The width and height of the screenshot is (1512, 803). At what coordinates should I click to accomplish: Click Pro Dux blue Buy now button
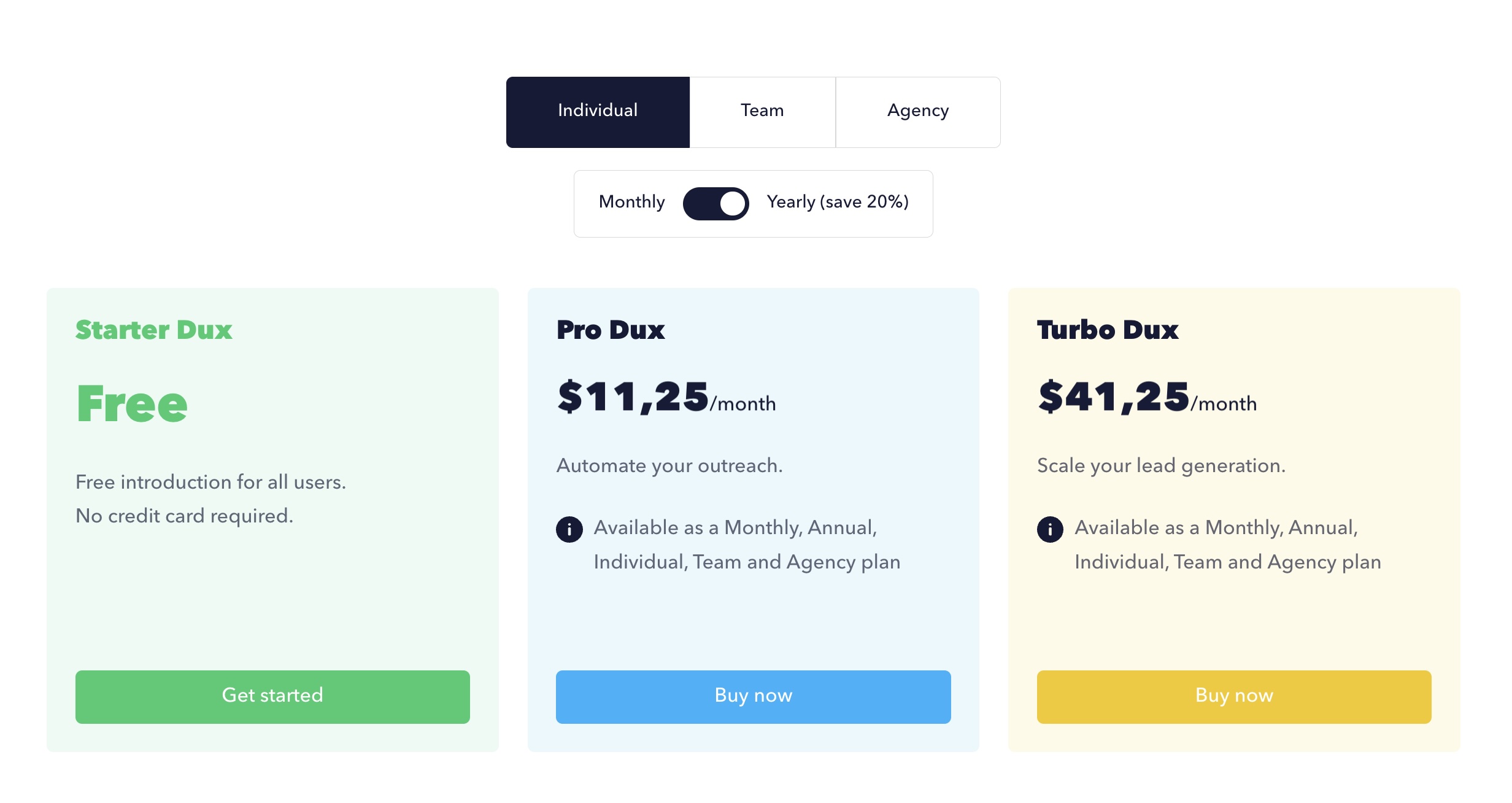tap(753, 696)
